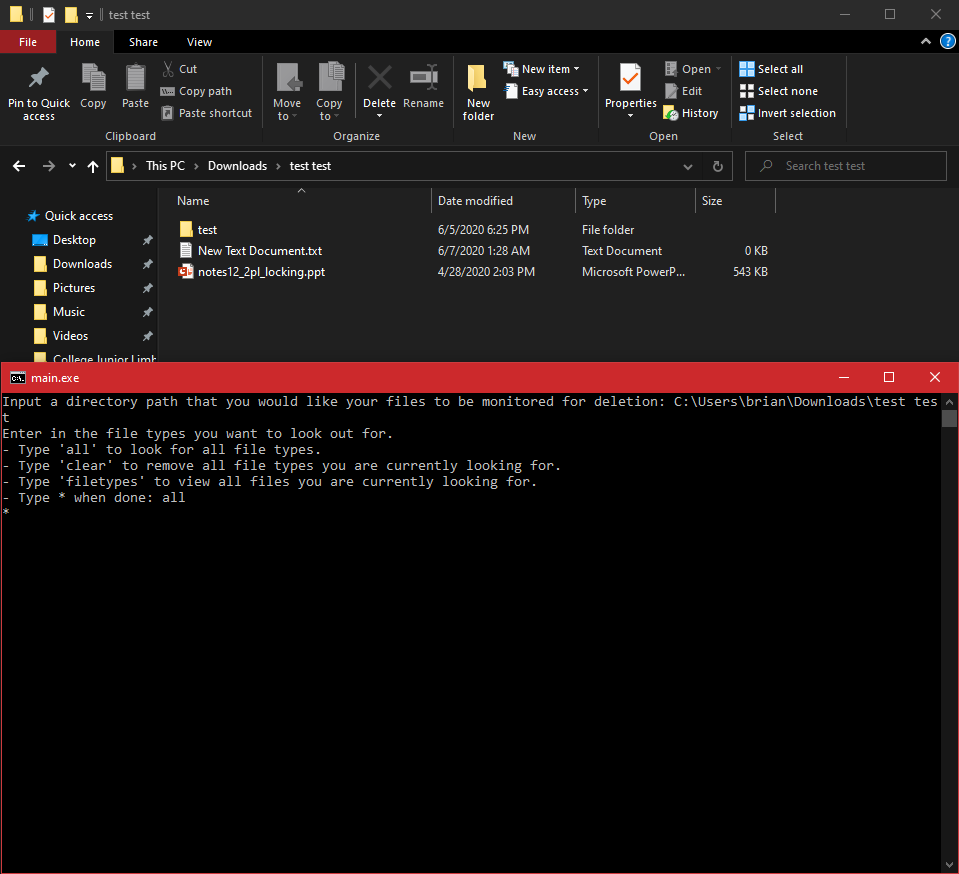Open the Downloads folder in sidebar
This screenshot has height=874, width=959.
(80, 263)
